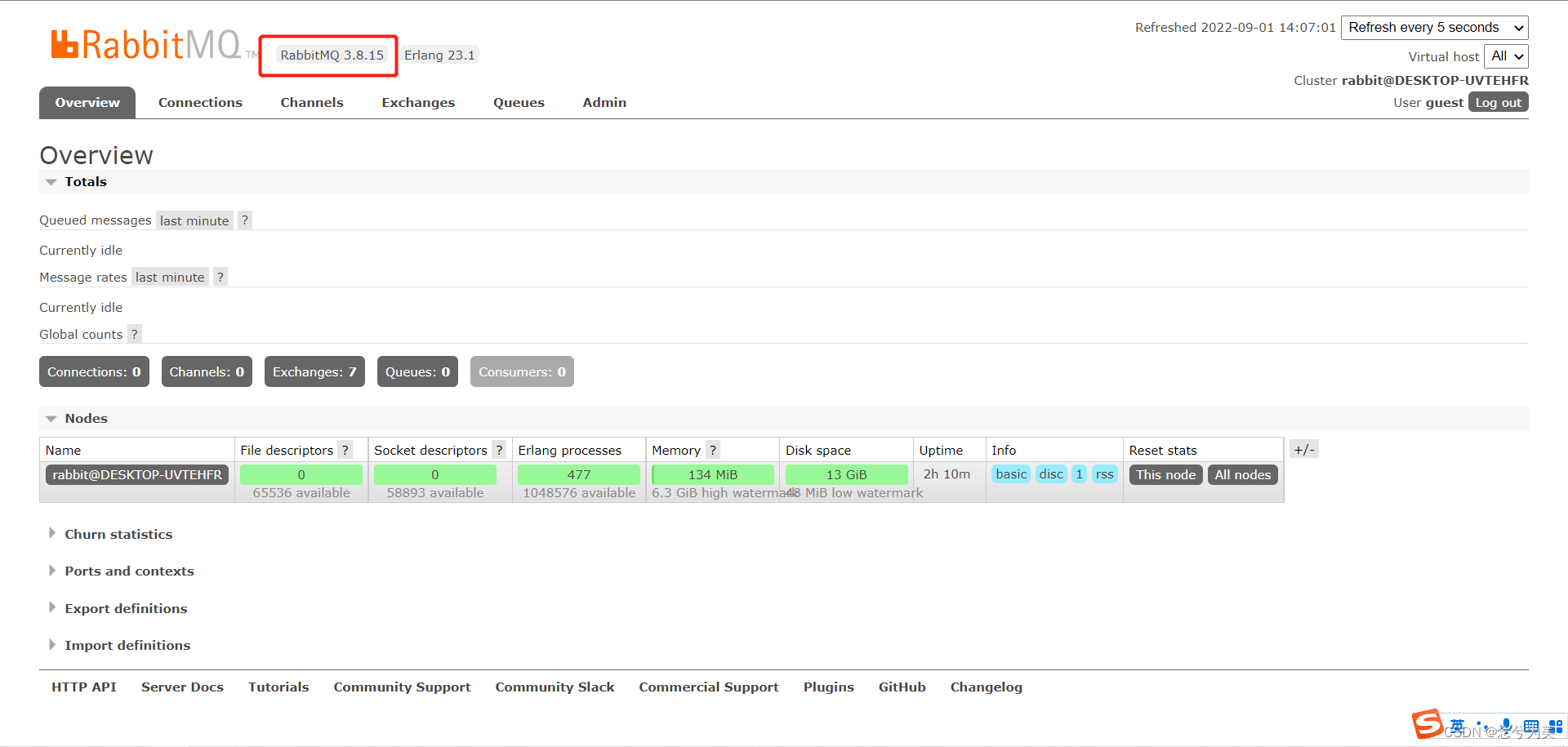
Task: Click the 134 MiB memory bar
Action: 713,475
